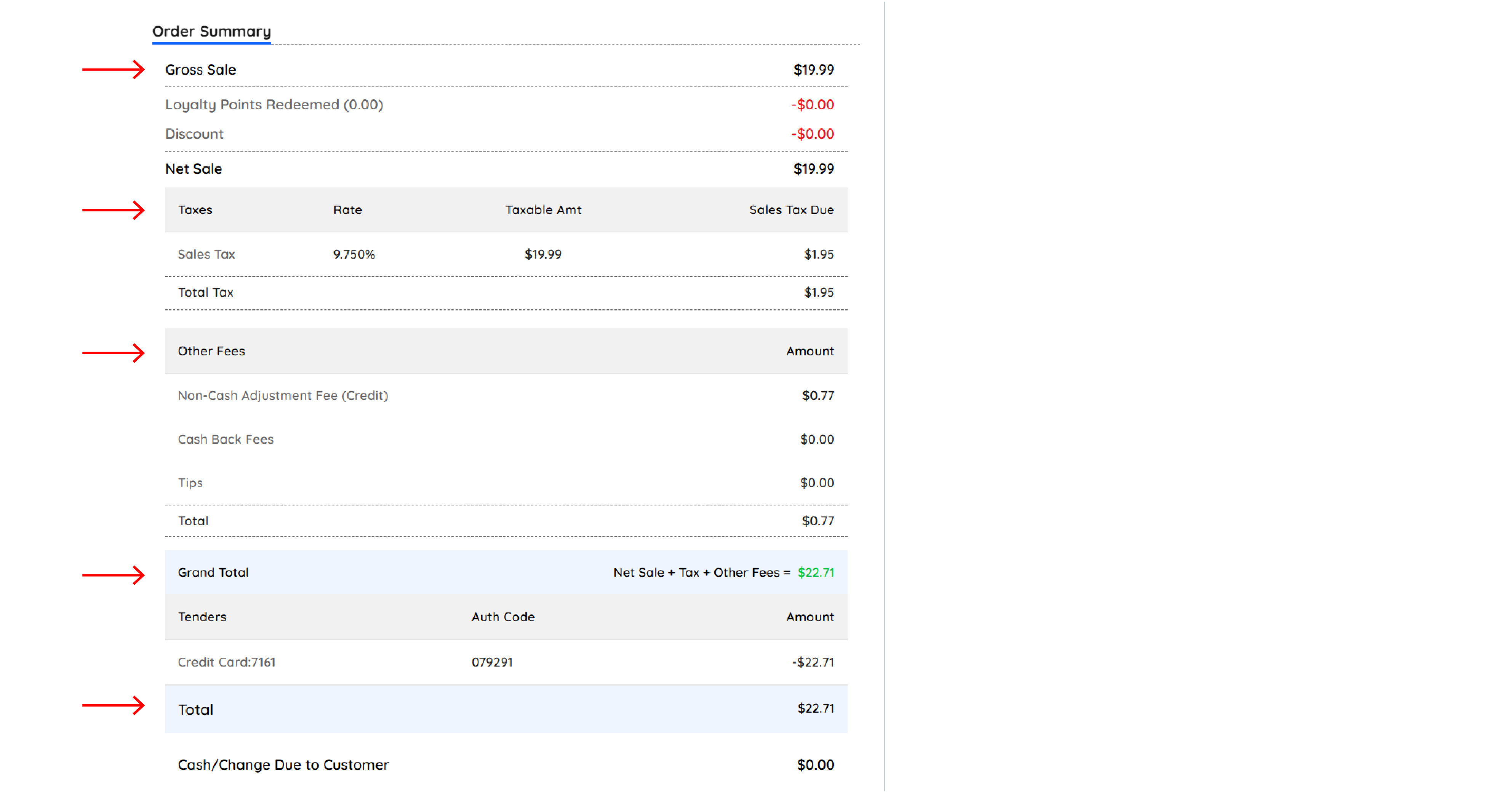This screenshot has width=1512, height=801.
Task: Click the Other Fees Amount header
Action: tap(810, 351)
